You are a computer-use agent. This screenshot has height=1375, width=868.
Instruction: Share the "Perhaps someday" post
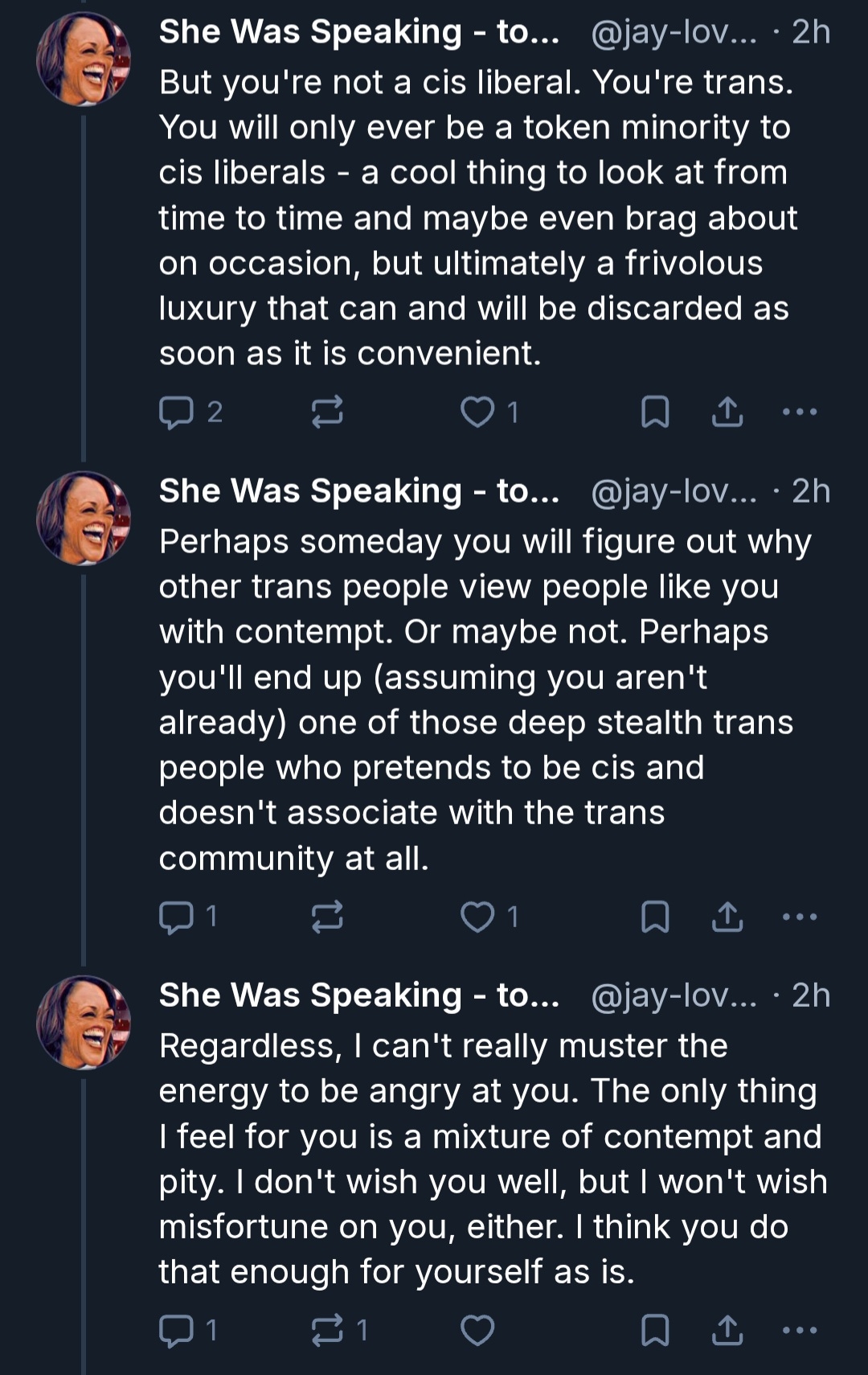(x=727, y=917)
